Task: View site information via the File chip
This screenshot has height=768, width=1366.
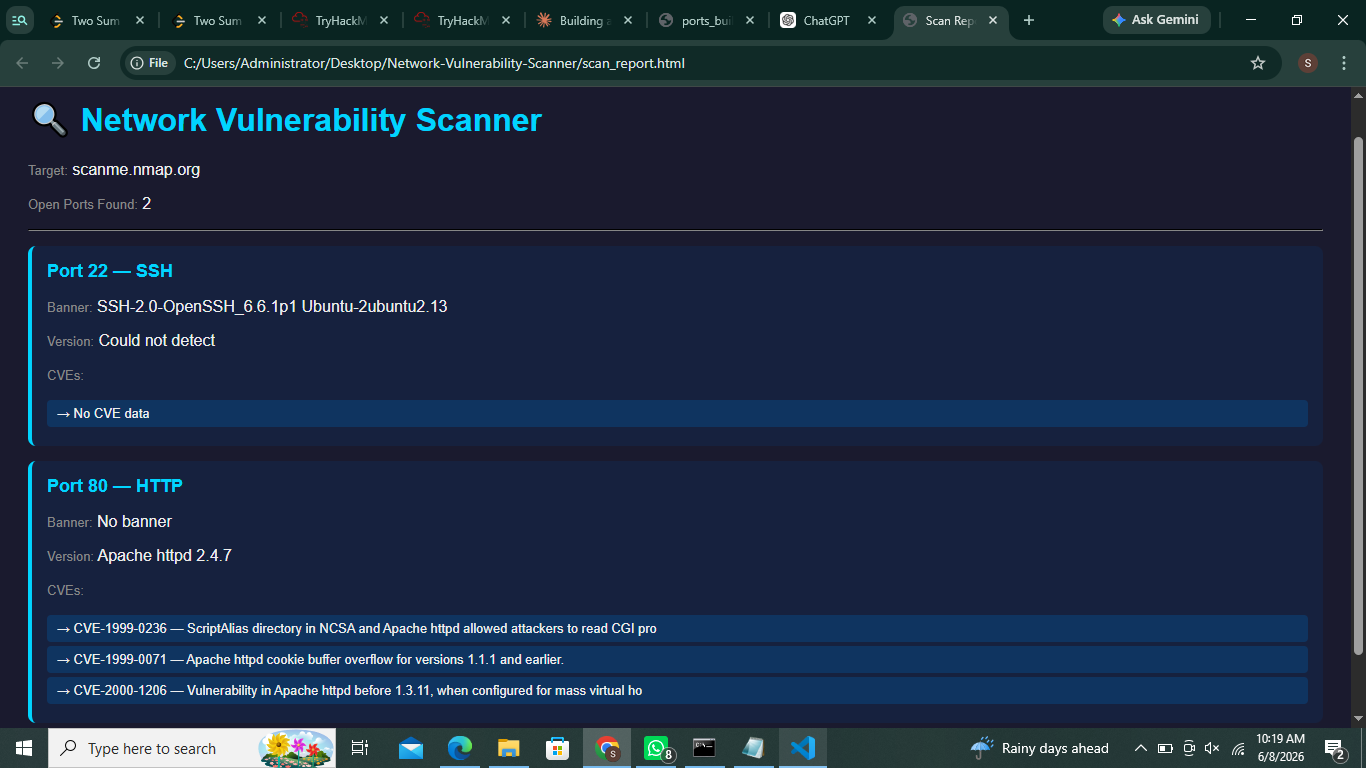Action: [x=150, y=63]
